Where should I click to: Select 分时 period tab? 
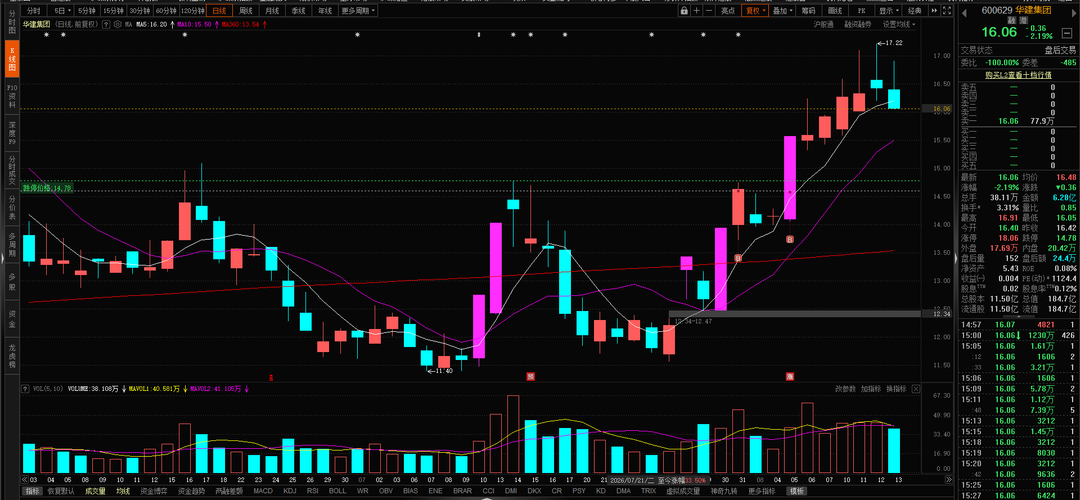coord(34,11)
